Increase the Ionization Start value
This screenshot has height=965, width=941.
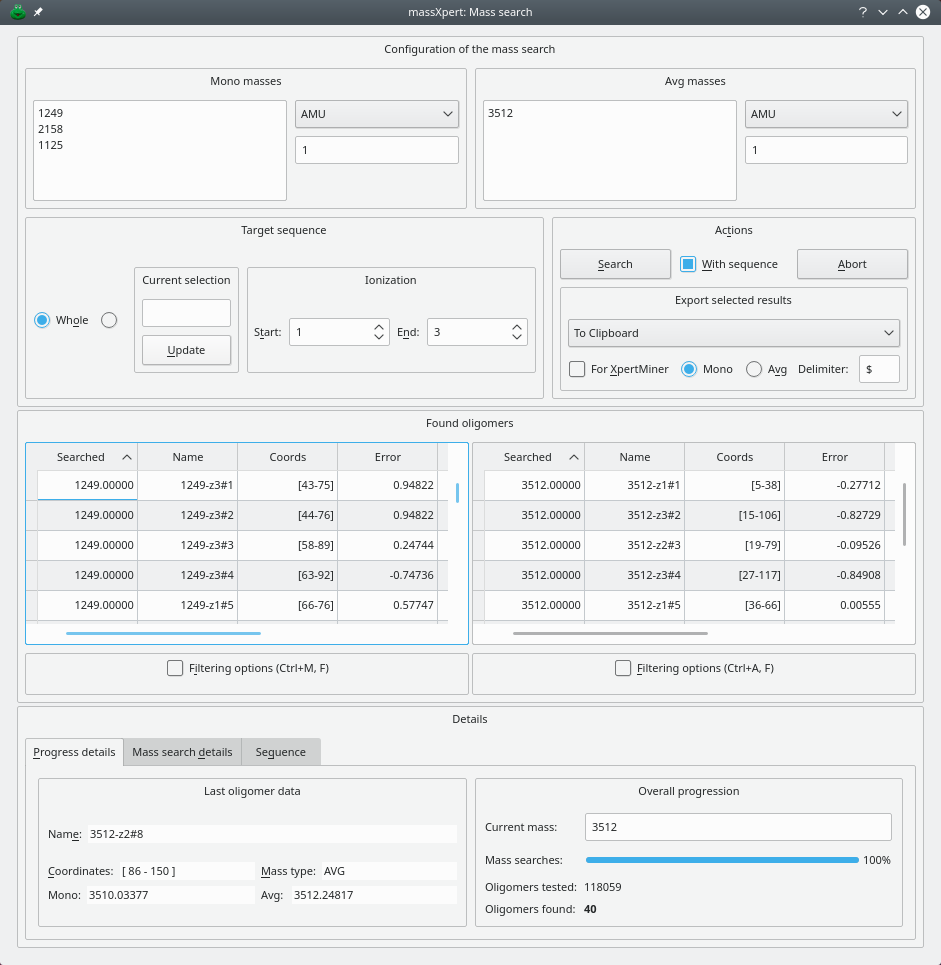click(x=379, y=326)
